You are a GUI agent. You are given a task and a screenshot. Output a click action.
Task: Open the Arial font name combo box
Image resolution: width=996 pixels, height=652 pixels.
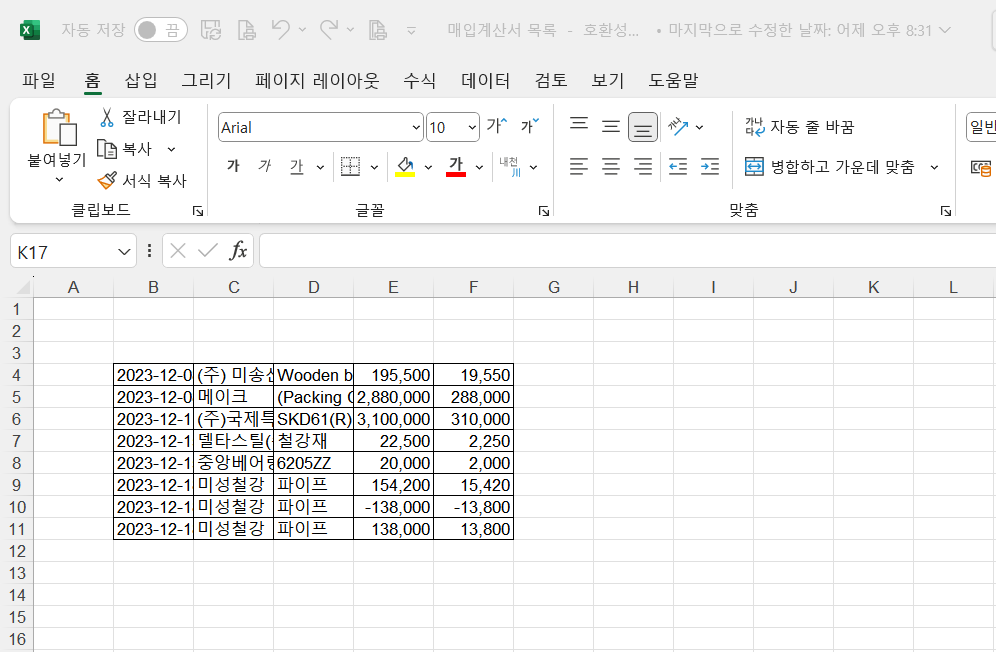320,127
